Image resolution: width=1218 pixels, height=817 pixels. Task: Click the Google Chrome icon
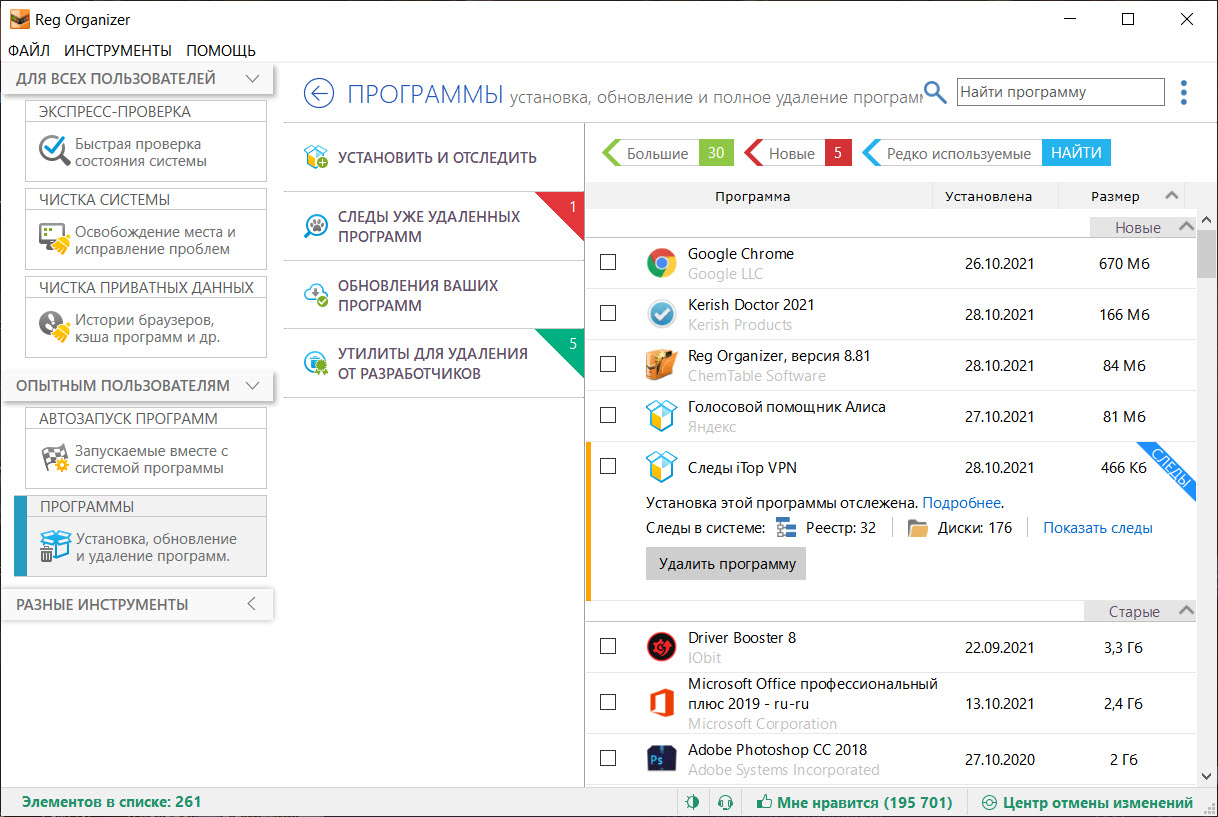661,264
